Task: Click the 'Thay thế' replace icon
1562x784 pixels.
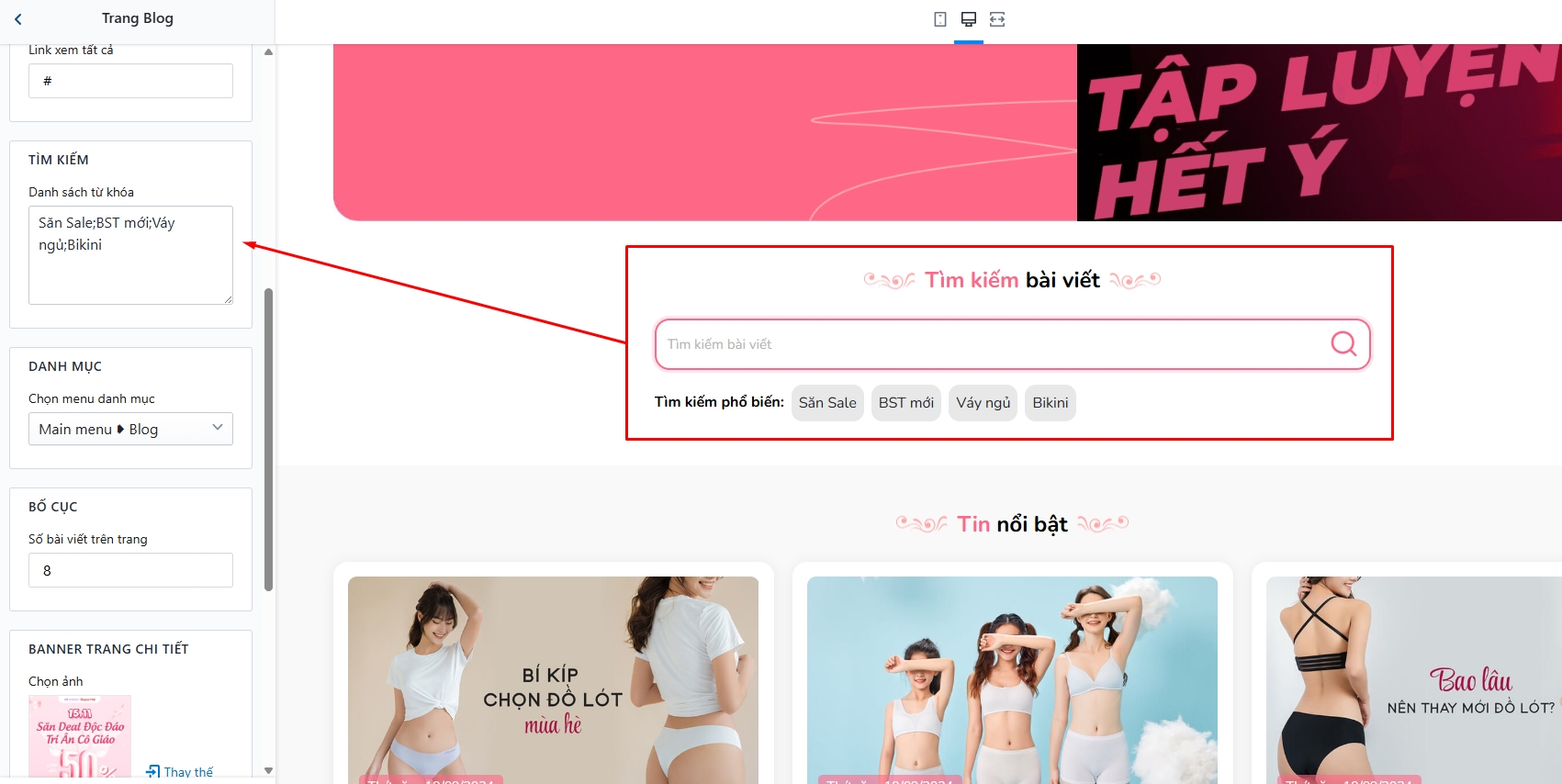Action: 152,772
